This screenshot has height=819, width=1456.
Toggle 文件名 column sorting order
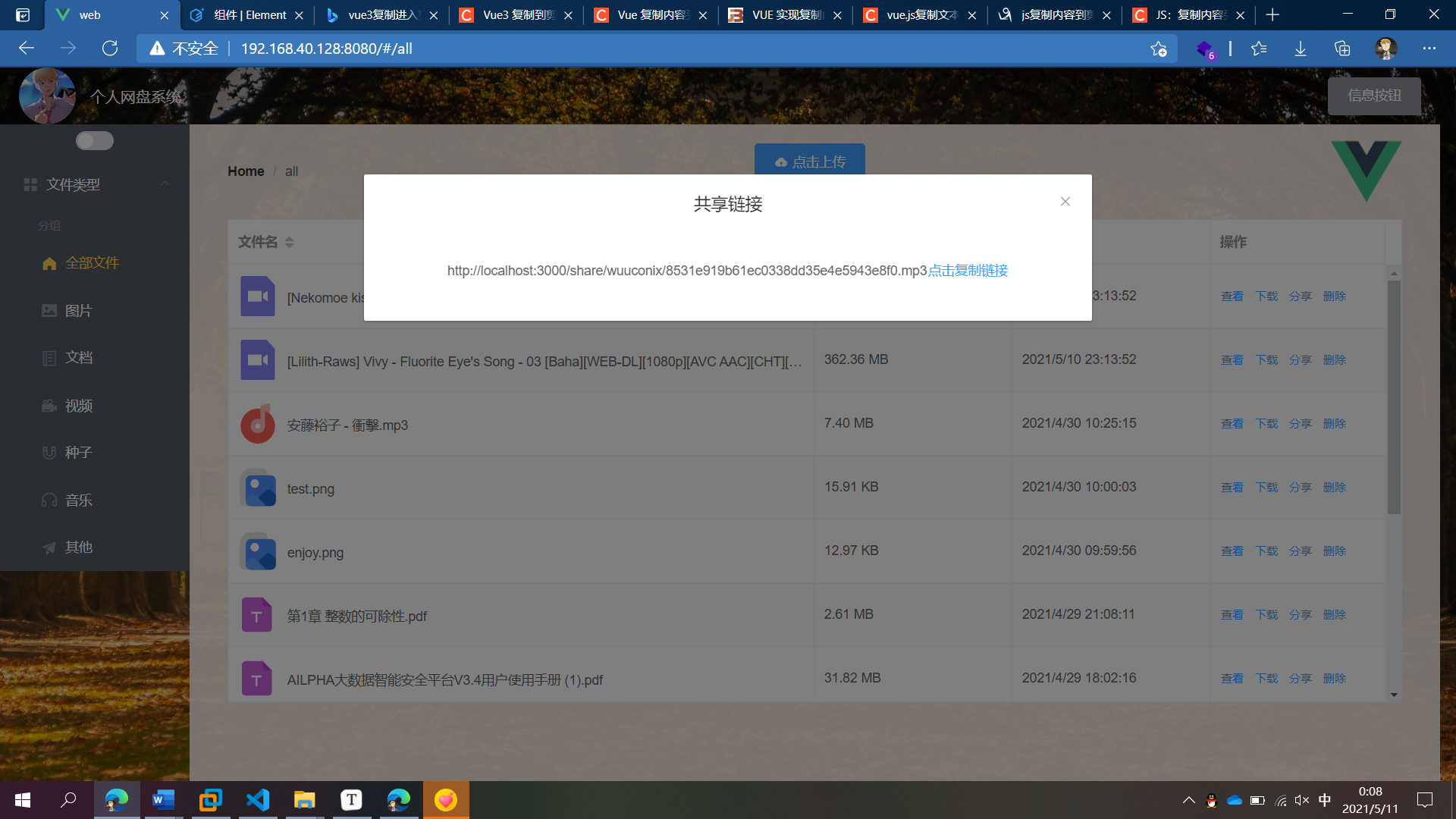(x=290, y=241)
